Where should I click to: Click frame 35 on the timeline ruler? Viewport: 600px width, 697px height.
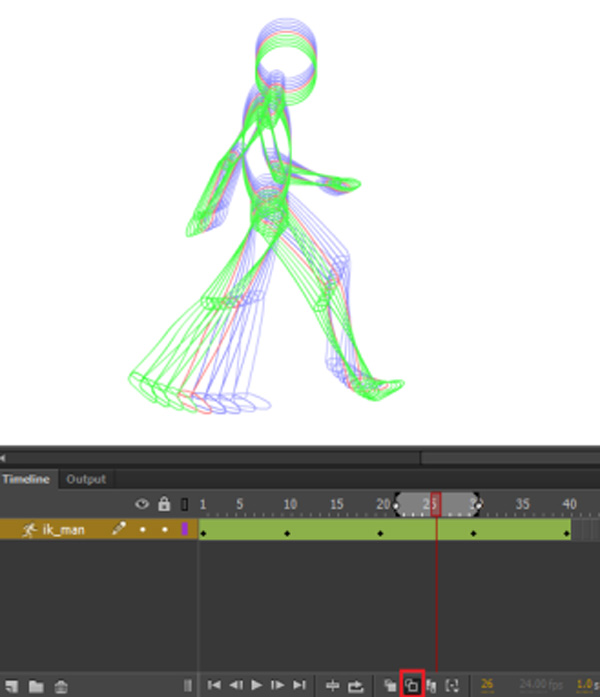click(x=523, y=504)
